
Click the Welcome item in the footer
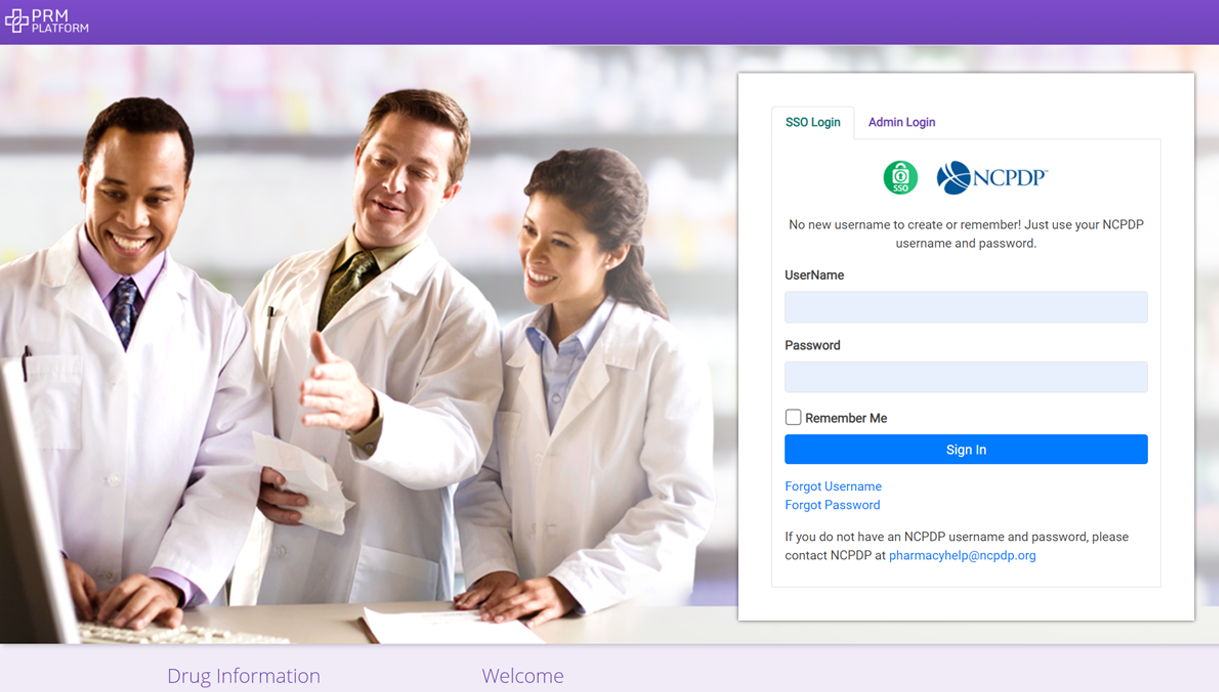point(523,676)
